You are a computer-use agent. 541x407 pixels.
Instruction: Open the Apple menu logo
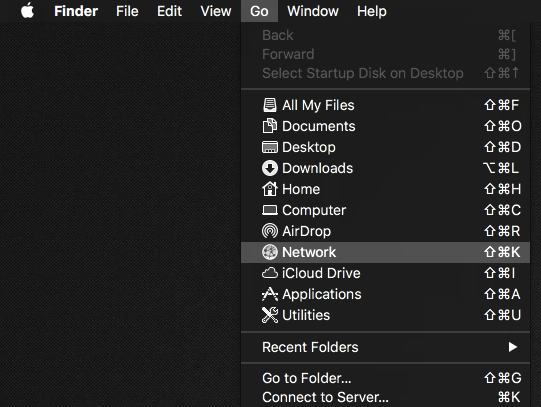point(27,10)
